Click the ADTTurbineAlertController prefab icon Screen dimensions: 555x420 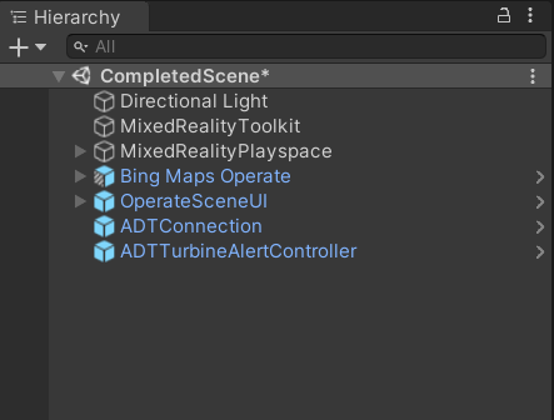104,252
